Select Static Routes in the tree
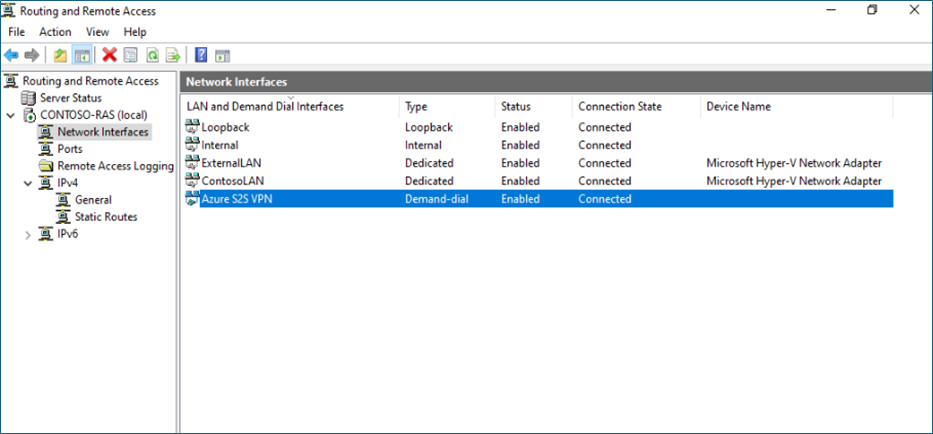Image resolution: width=933 pixels, height=434 pixels. [106, 217]
